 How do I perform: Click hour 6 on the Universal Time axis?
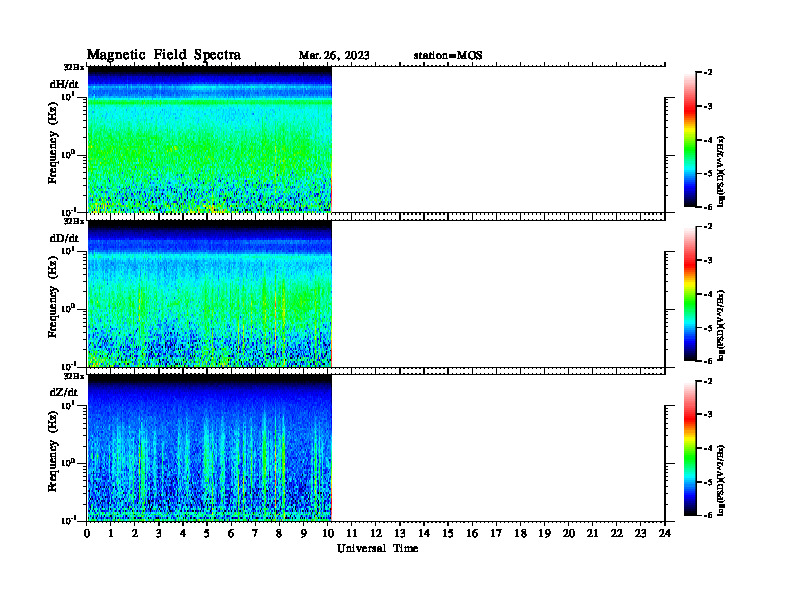(x=231, y=534)
